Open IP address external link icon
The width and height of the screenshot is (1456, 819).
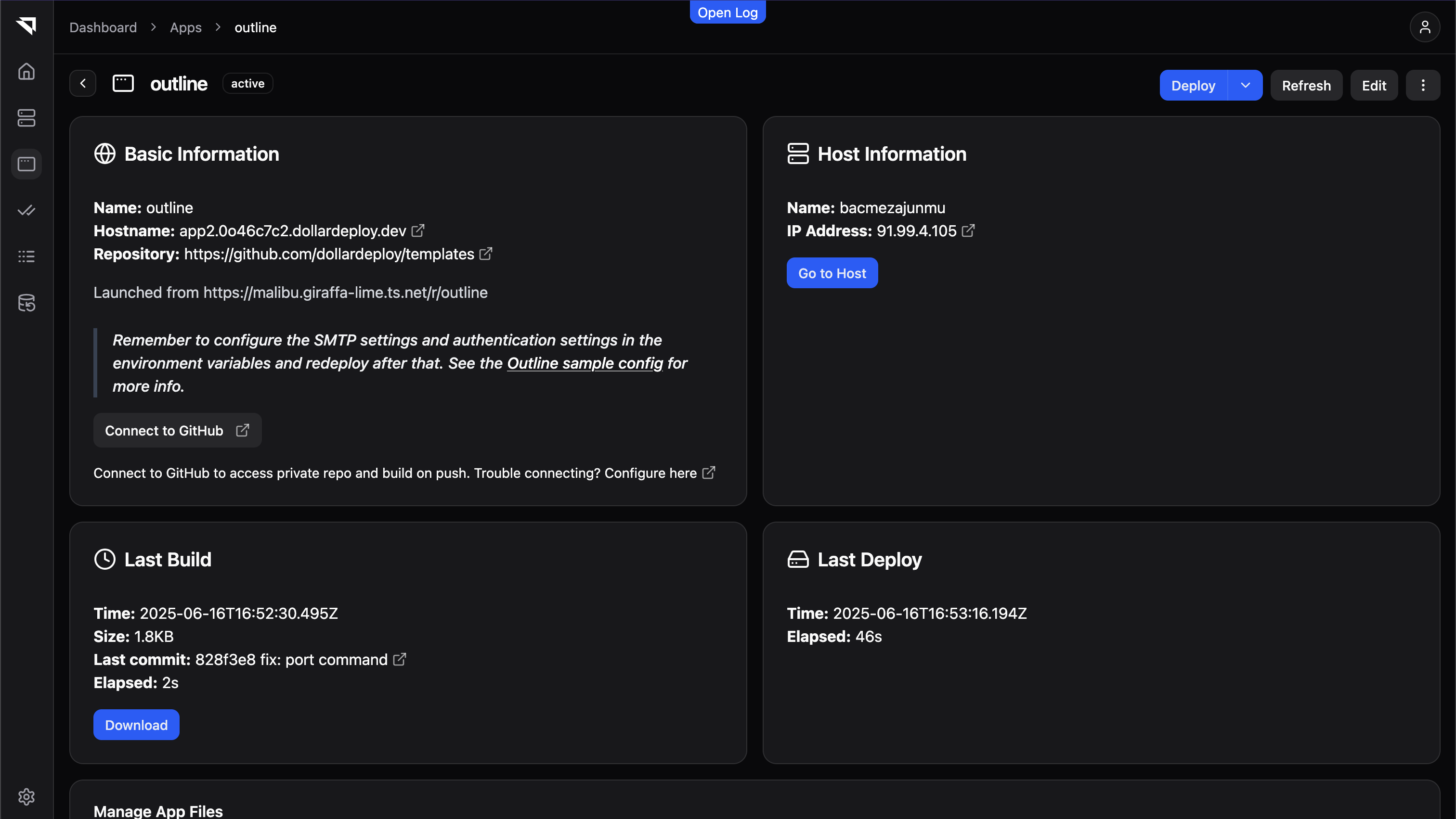(968, 230)
